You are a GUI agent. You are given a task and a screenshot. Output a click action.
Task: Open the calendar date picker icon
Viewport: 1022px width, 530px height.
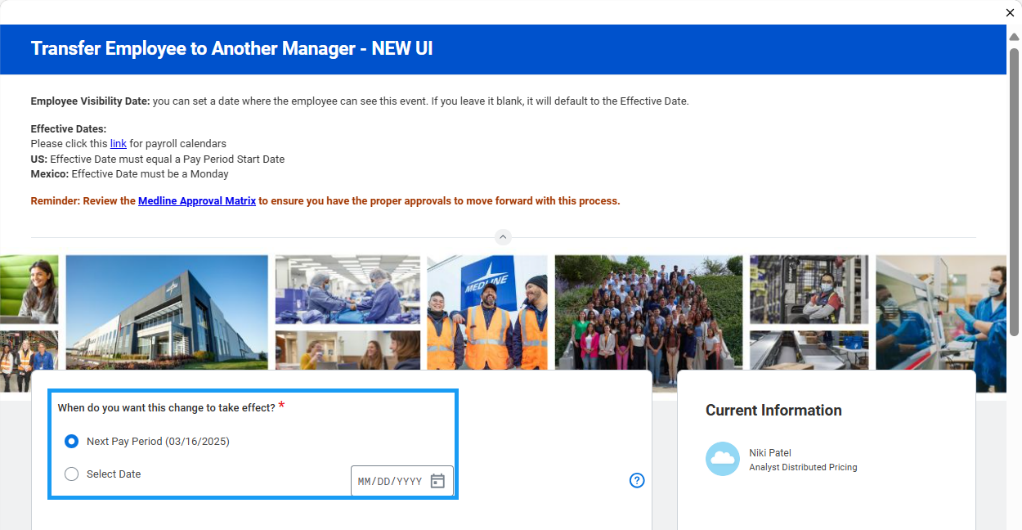click(437, 481)
